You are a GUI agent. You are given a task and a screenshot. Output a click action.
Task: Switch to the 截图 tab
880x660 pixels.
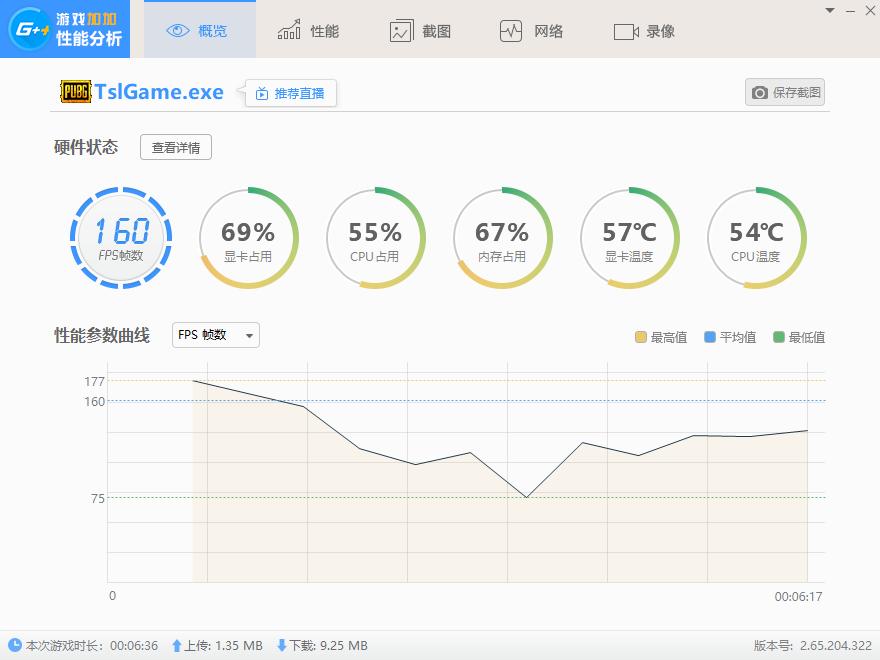[421, 30]
